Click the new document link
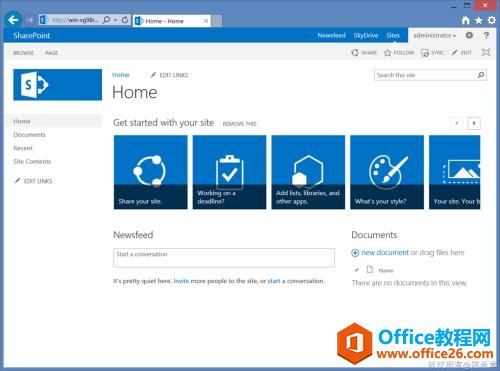The height and width of the screenshot is (371, 500). click(x=385, y=253)
